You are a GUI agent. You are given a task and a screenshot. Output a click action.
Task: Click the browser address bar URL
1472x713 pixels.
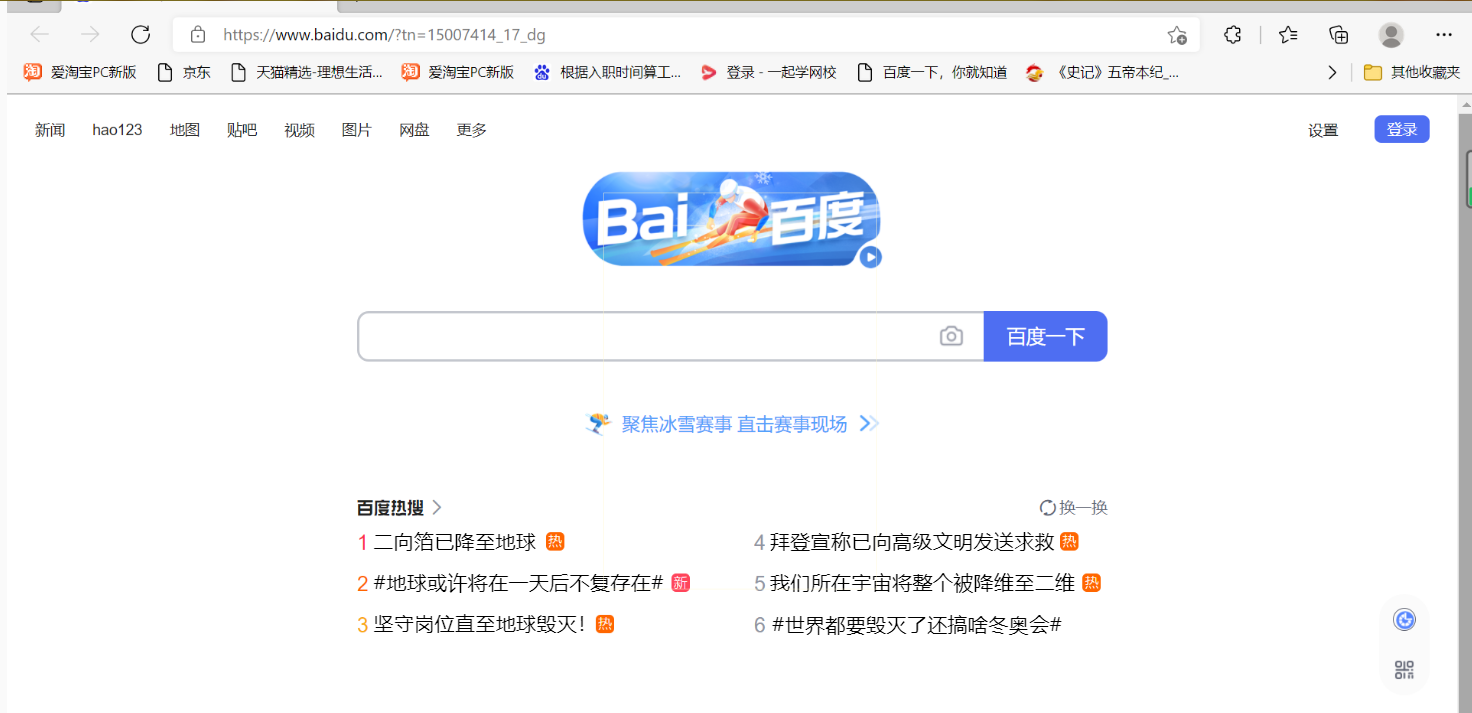point(384,35)
